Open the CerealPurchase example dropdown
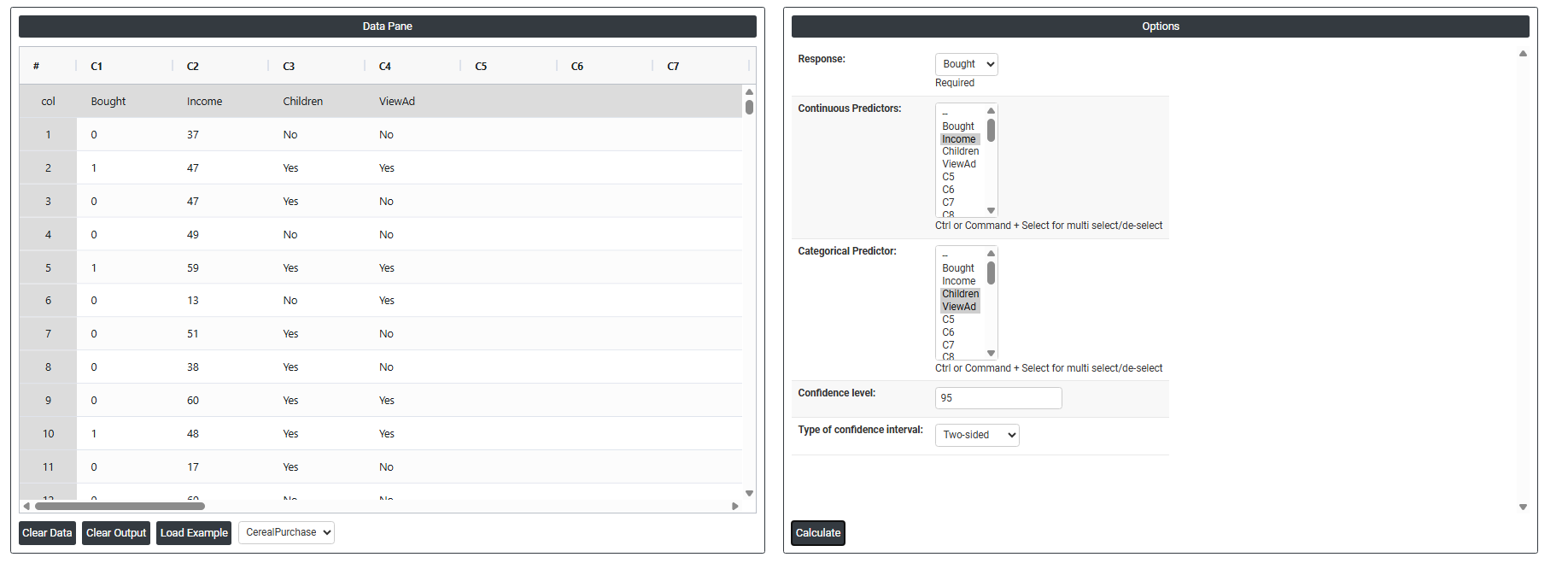 click(286, 532)
